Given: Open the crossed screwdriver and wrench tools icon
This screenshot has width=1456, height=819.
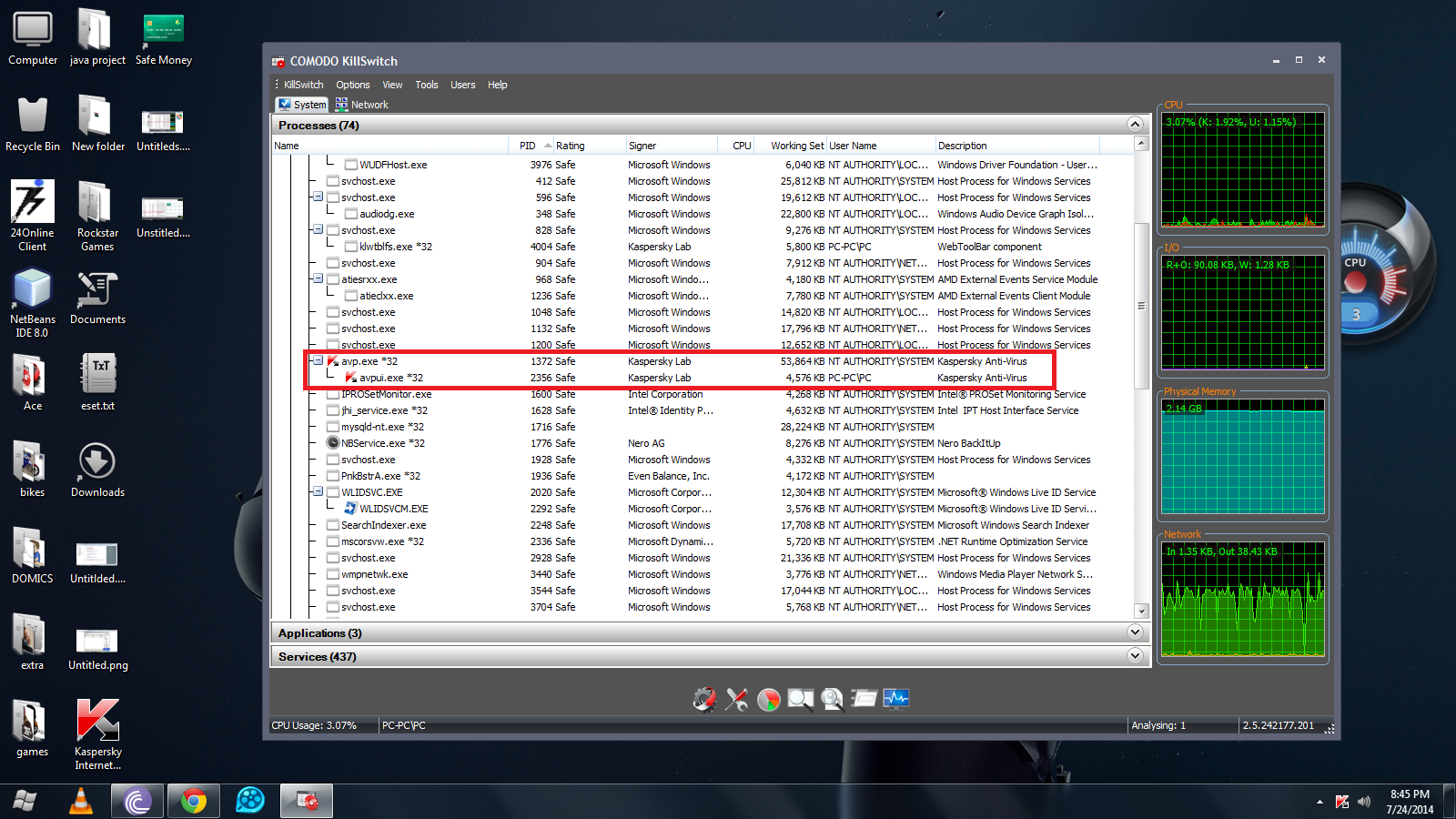Looking at the screenshot, I should [736, 699].
